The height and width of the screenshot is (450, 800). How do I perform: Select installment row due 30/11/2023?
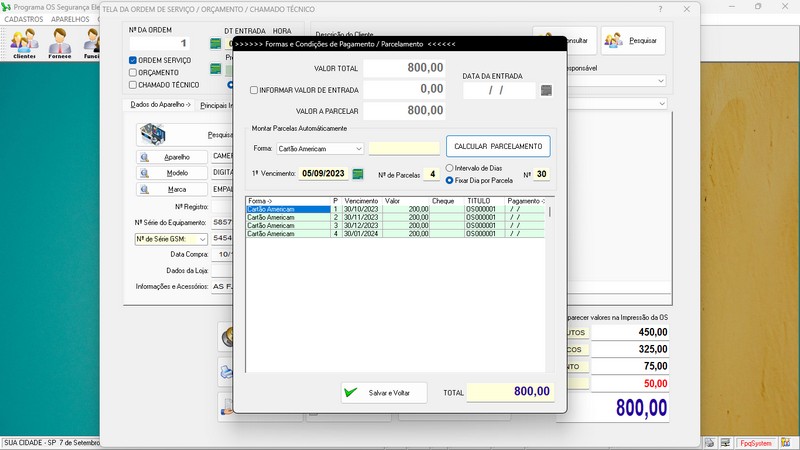395,217
